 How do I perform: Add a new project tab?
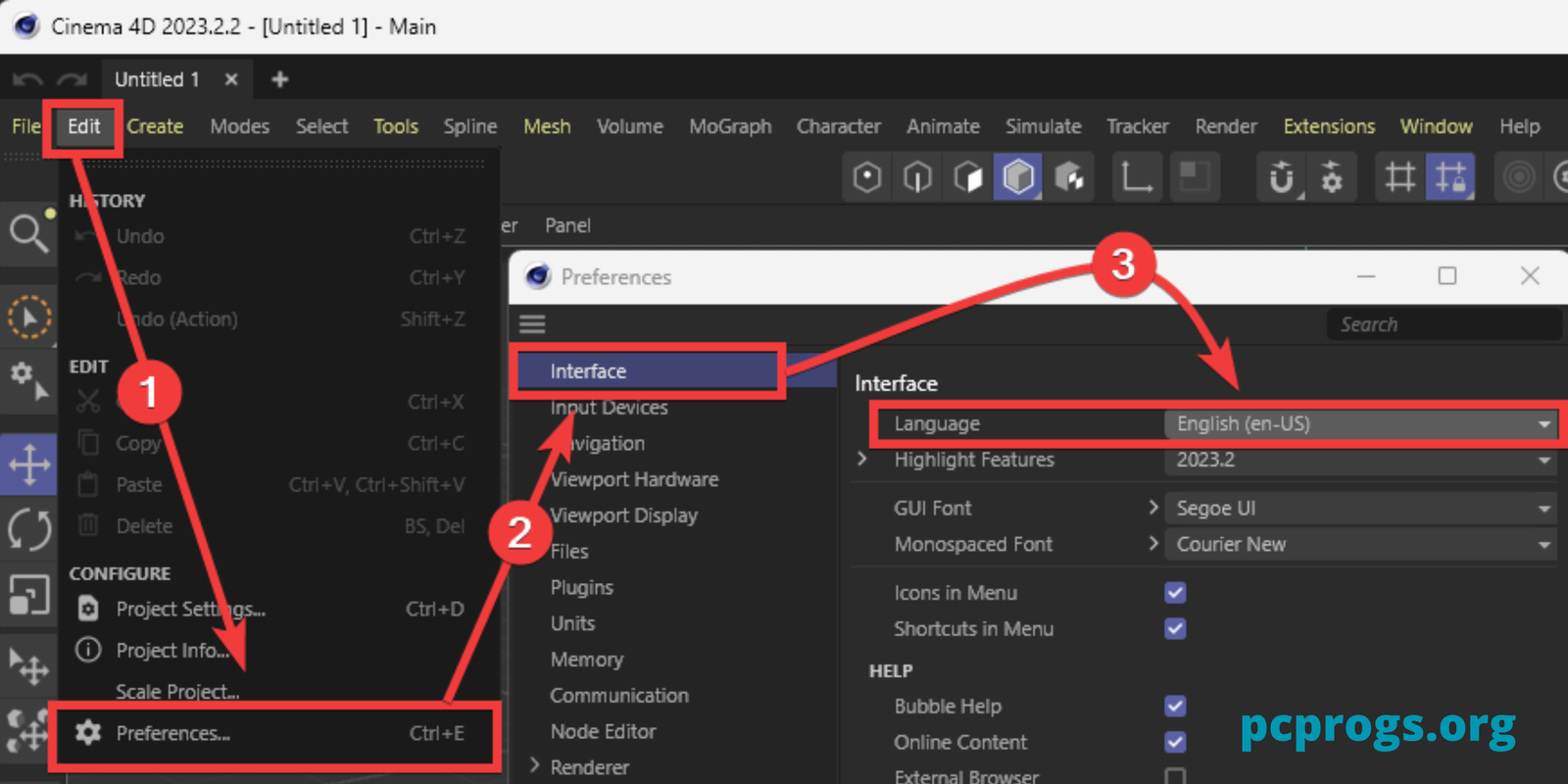[279, 79]
